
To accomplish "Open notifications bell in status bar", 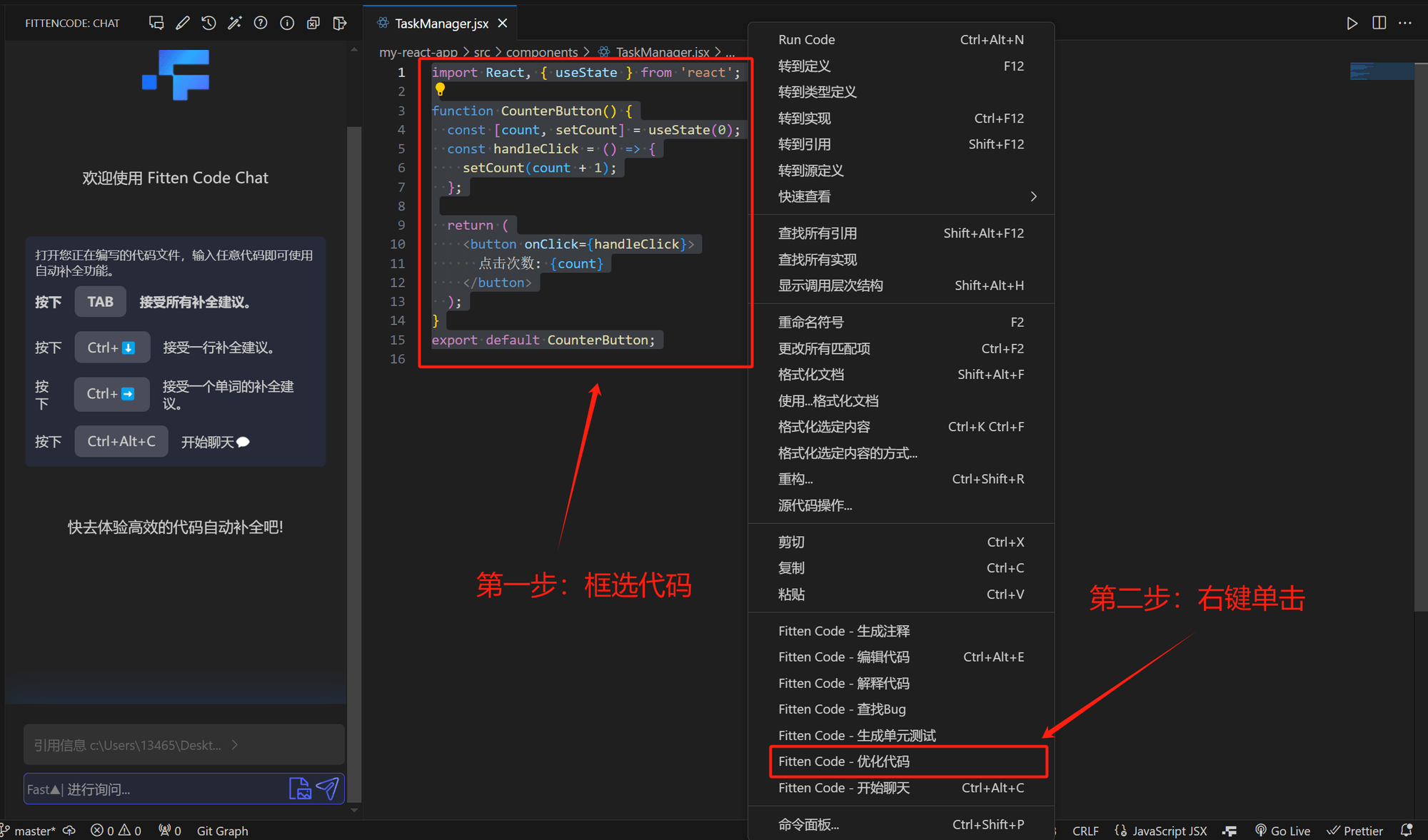I will pos(1406,831).
